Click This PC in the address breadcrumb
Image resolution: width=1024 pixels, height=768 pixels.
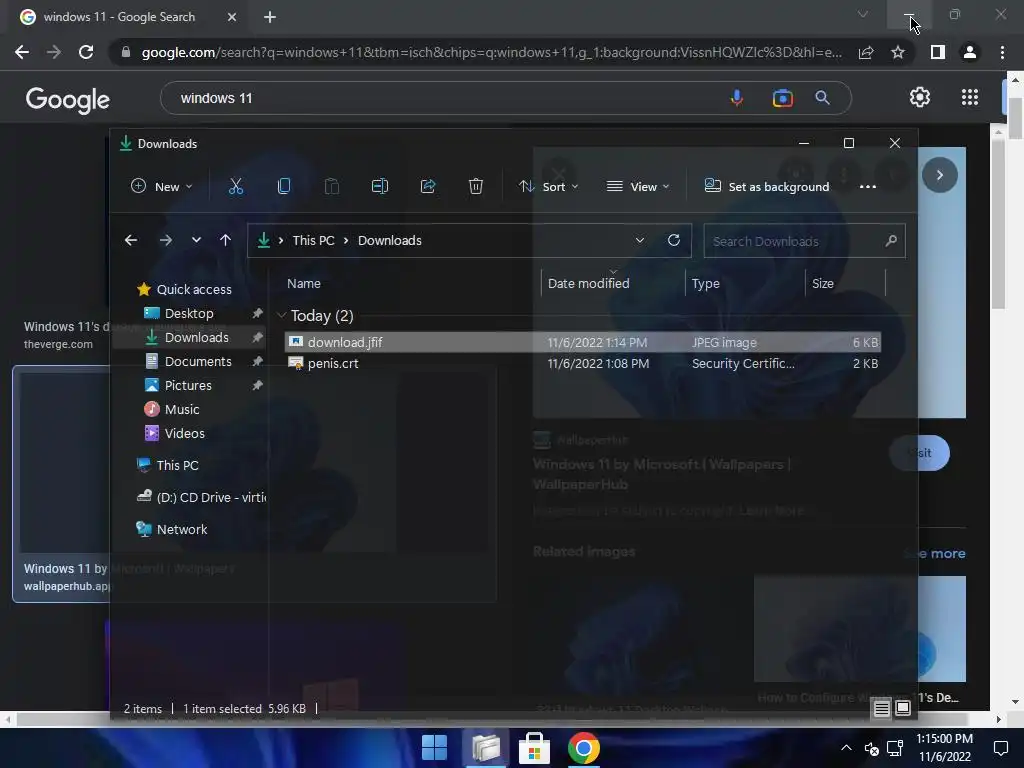(x=313, y=240)
